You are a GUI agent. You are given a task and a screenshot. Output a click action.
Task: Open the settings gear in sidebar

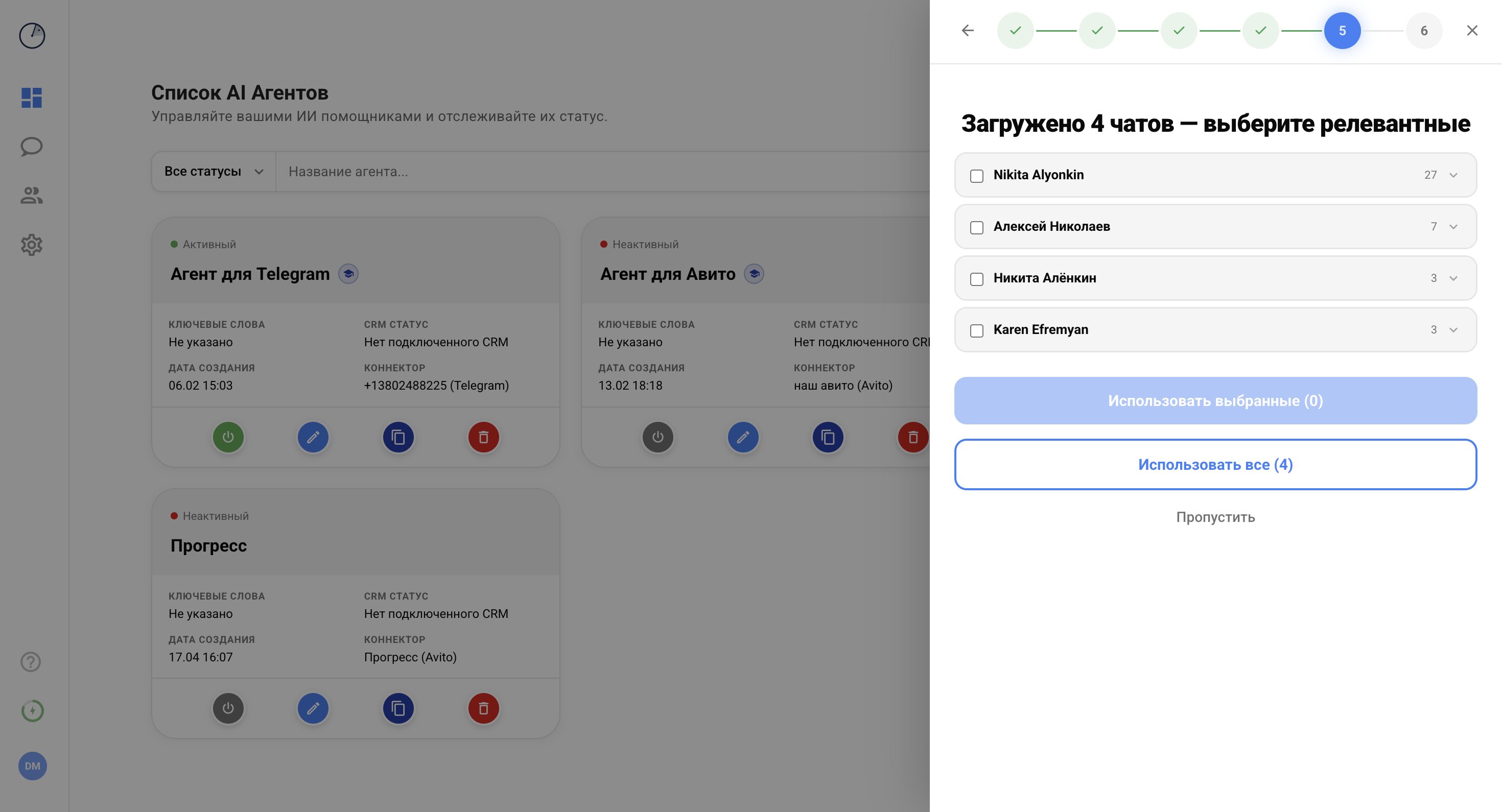coord(32,245)
